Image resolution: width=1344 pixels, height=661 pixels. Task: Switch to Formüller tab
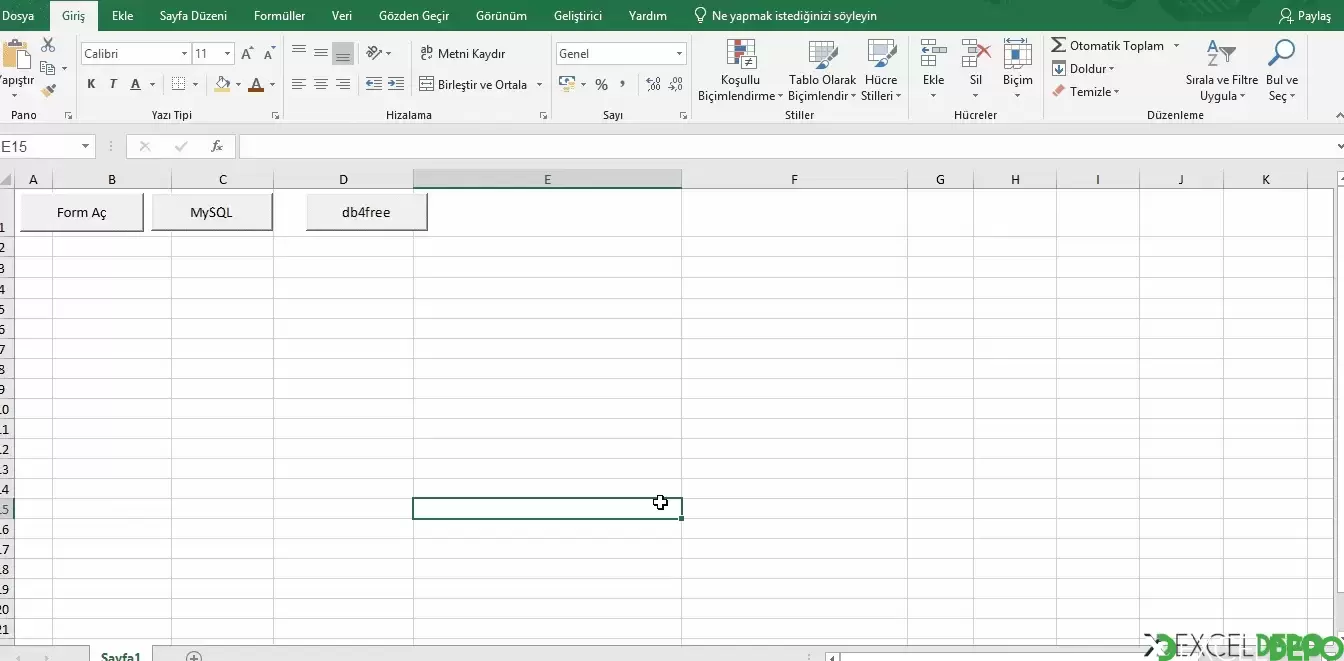click(280, 16)
